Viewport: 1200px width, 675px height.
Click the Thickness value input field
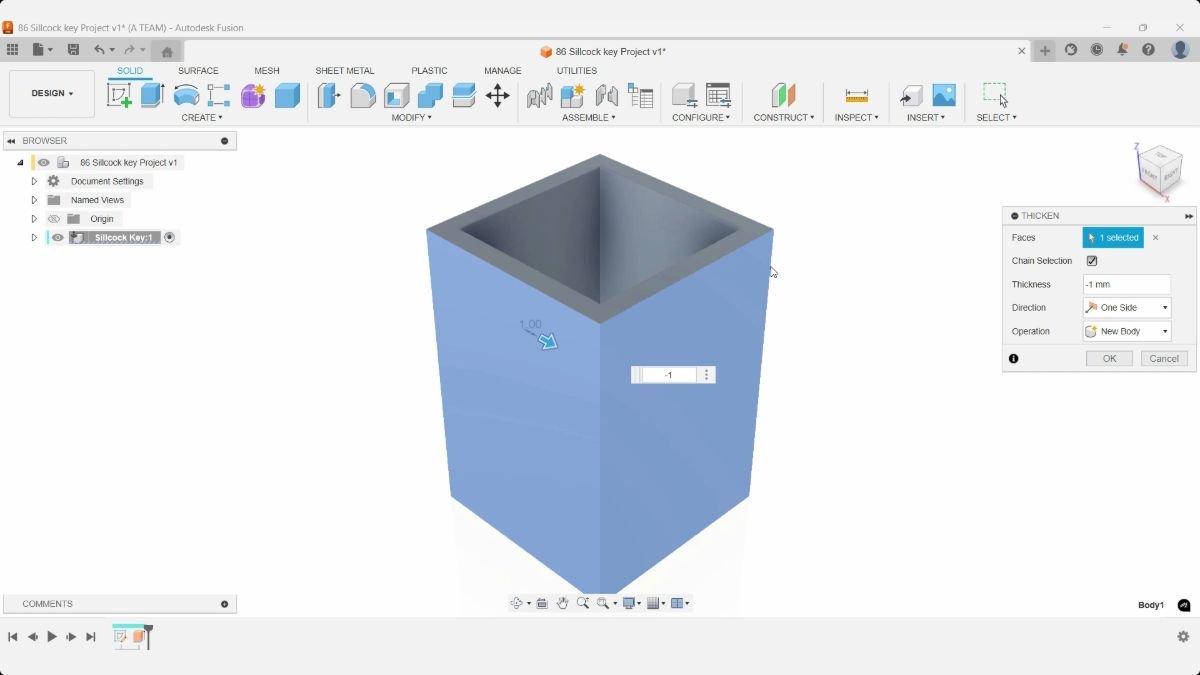tap(1127, 285)
